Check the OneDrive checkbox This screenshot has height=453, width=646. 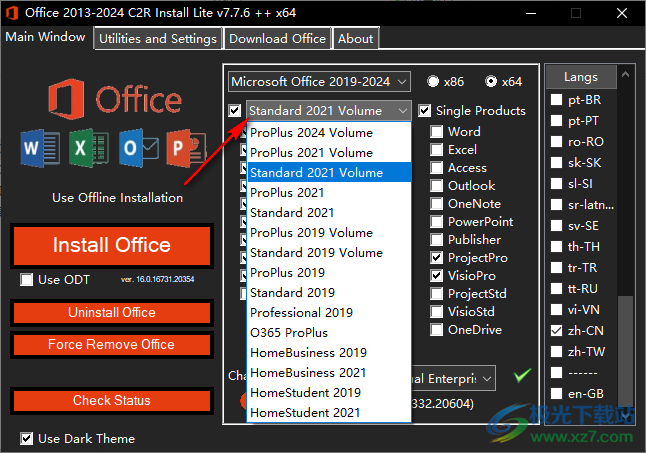pos(436,329)
